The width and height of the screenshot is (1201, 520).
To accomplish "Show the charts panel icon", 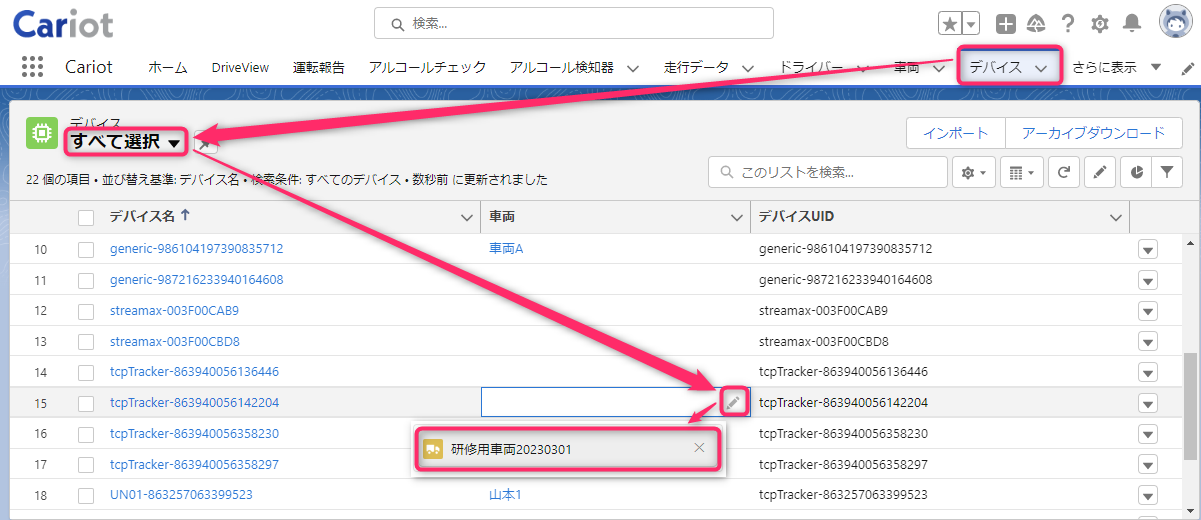I will (1137, 172).
